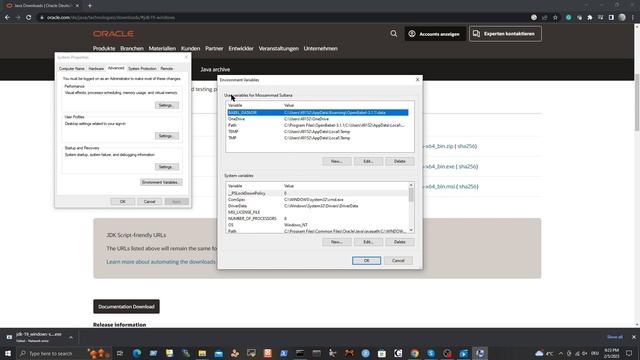Image resolution: width=640 pixels, height=360 pixels.
Task: Select the TMP user variable row
Action: pos(318,138)
